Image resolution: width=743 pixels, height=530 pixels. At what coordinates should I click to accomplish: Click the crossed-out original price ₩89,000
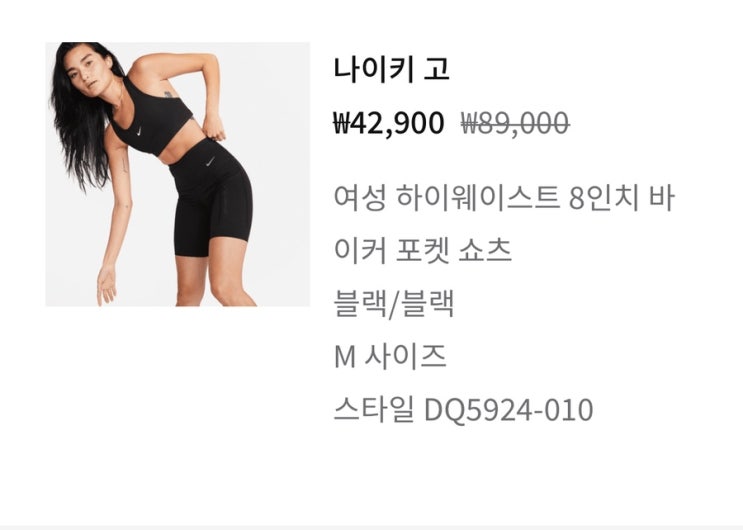pos(515,123)
